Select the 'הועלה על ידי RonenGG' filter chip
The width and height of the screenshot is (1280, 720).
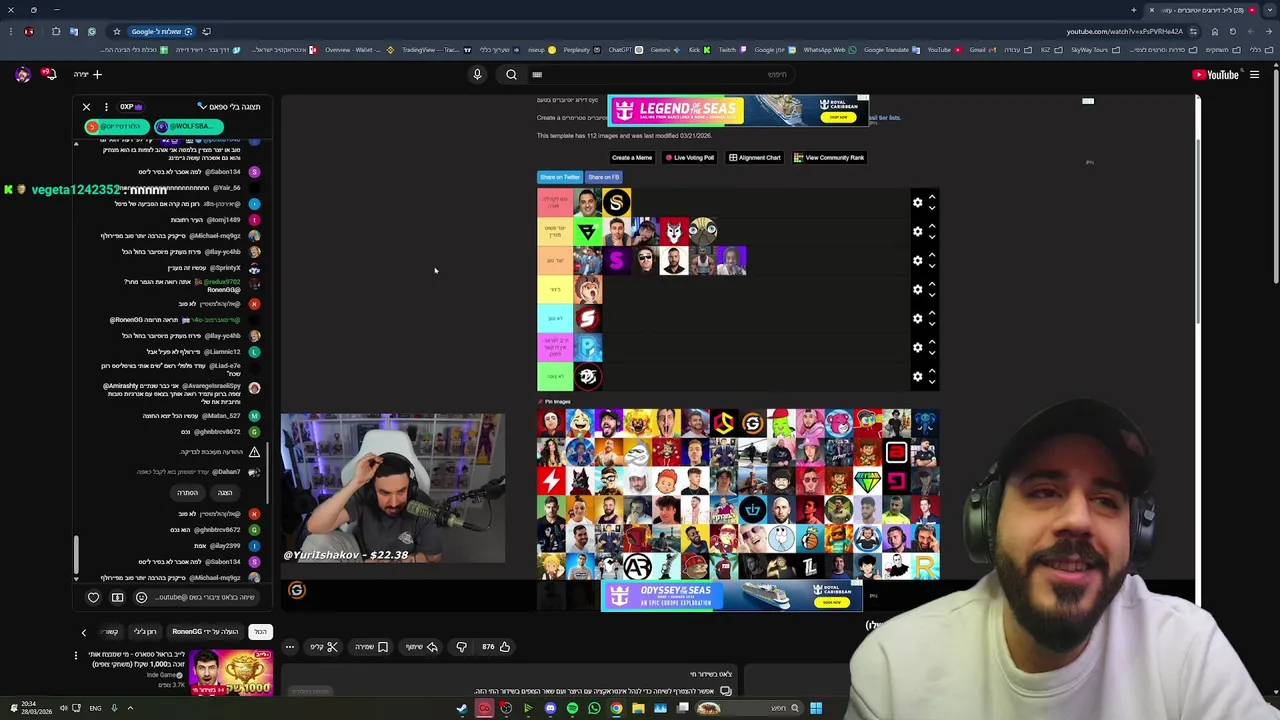pyautogui.click(x=205, y=632)
